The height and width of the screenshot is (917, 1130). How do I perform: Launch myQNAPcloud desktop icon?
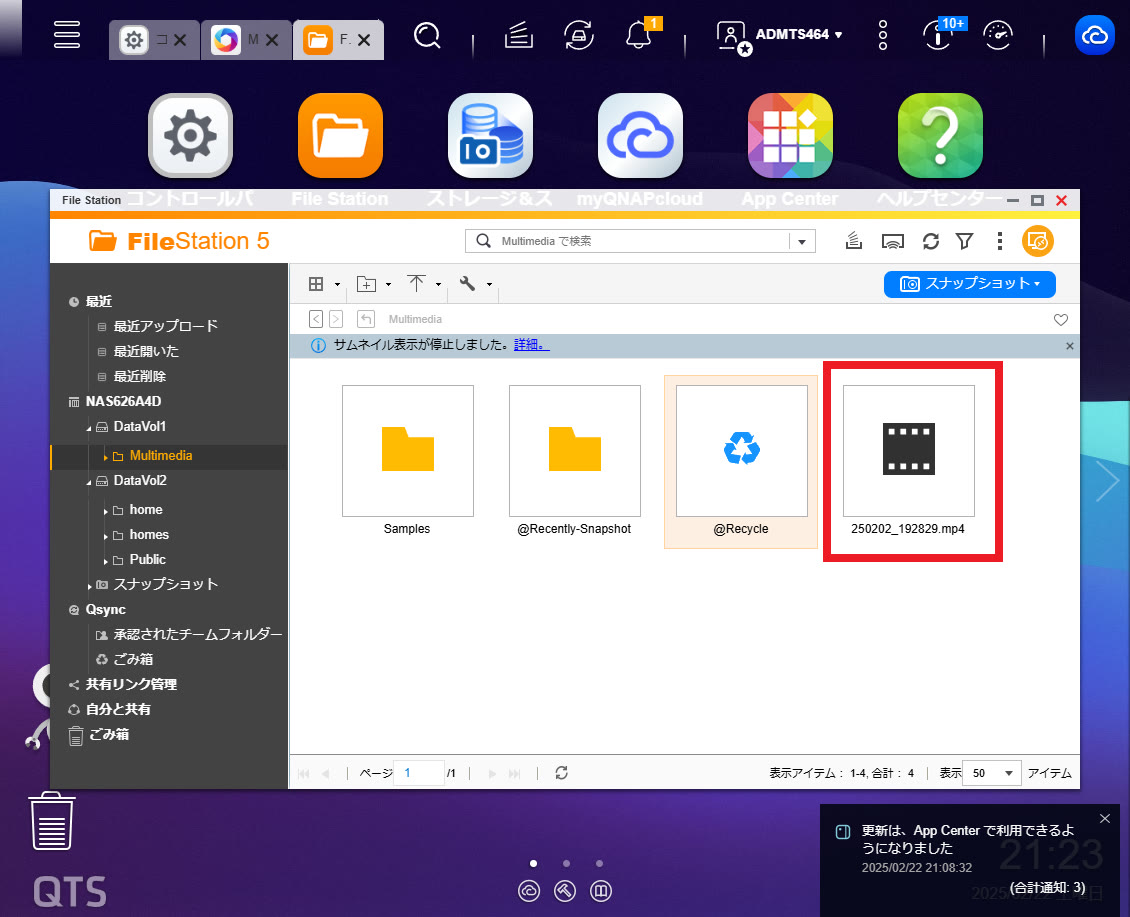[x=640, y=136]
